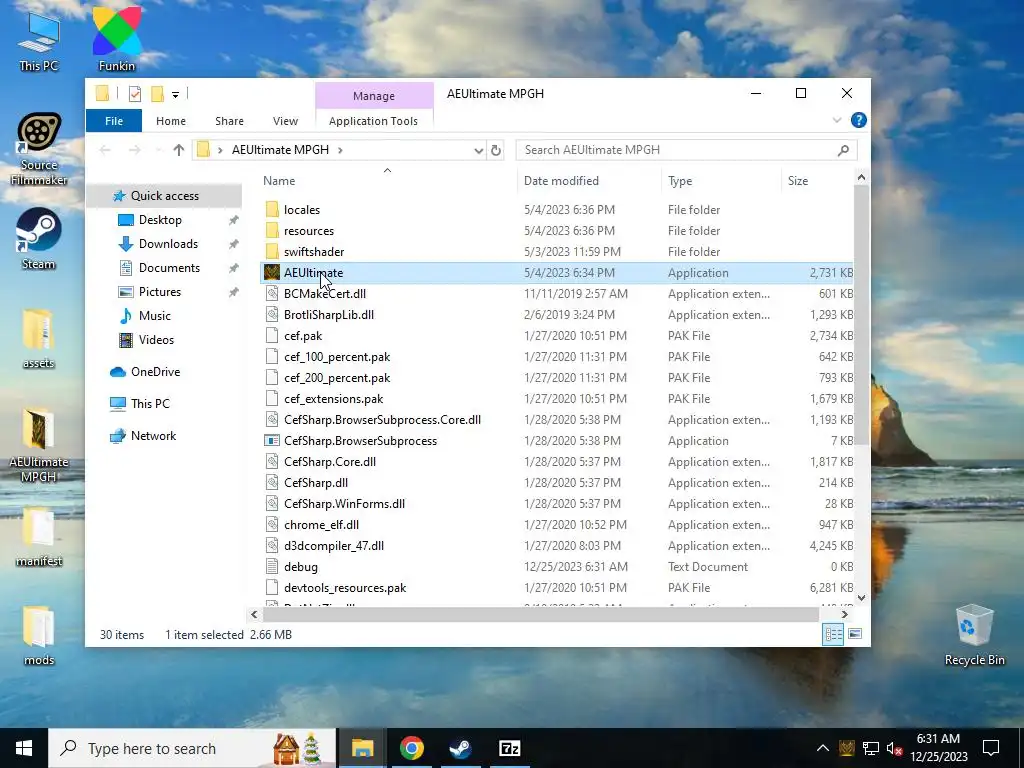
Task: Click the New folder quick access toolbar icon
Action: [157, 94]
